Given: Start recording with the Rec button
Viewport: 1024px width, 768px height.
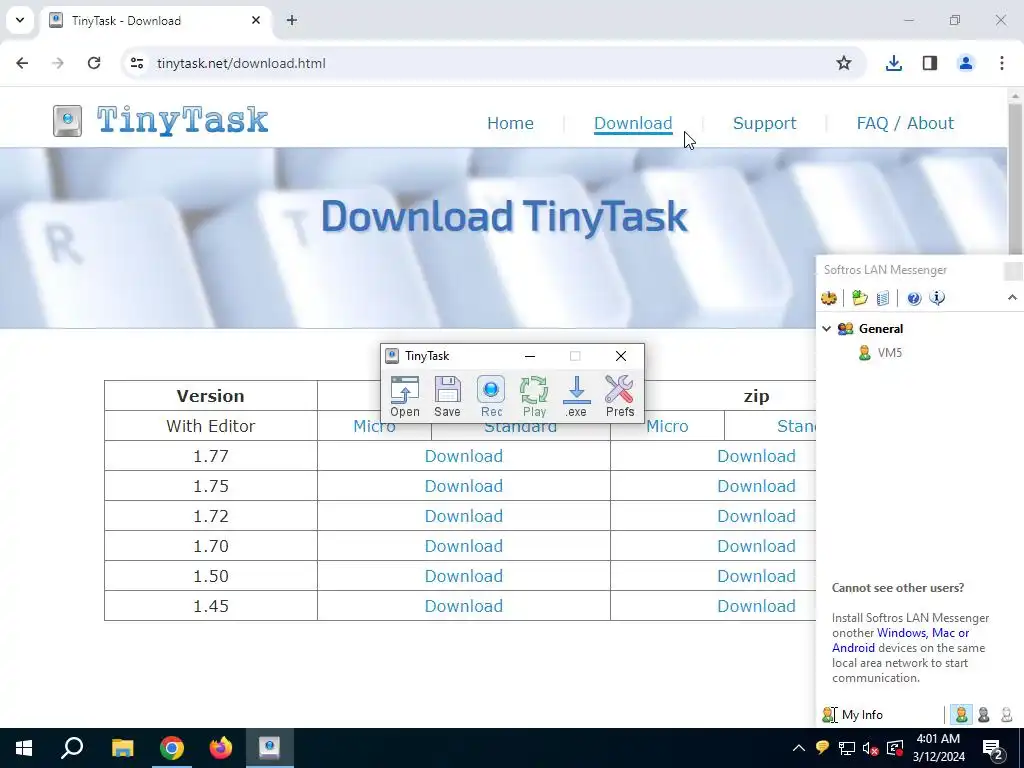Looking at the screenshot, I should 491,396.
